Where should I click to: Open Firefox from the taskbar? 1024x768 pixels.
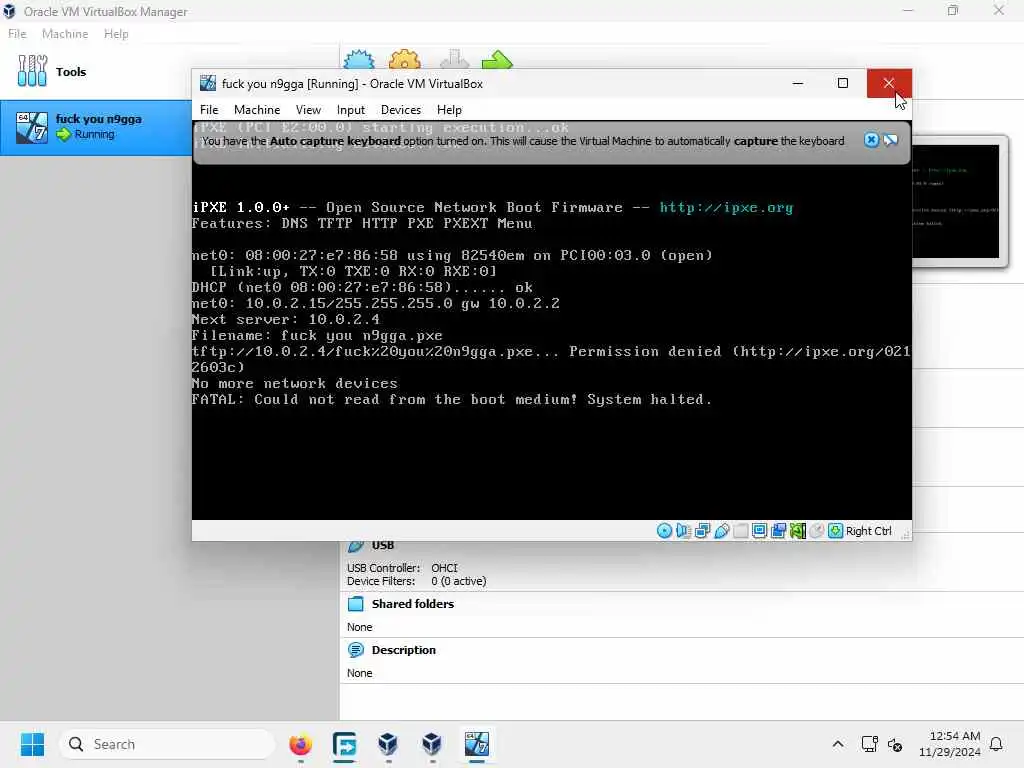[x=300, y=744]
